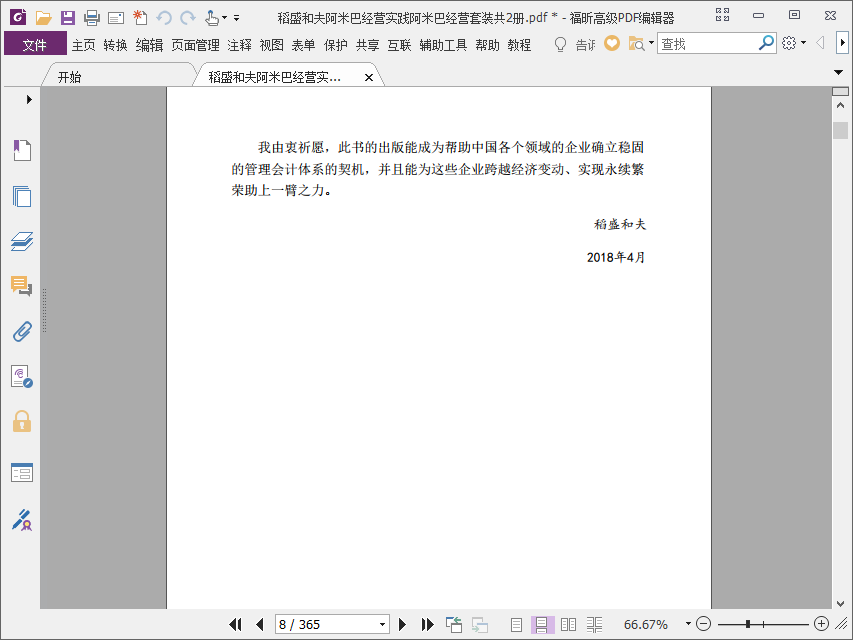The width and height of the screenshot is (853, 640).
Task: Go to the last page
Action: pos(428,624)
